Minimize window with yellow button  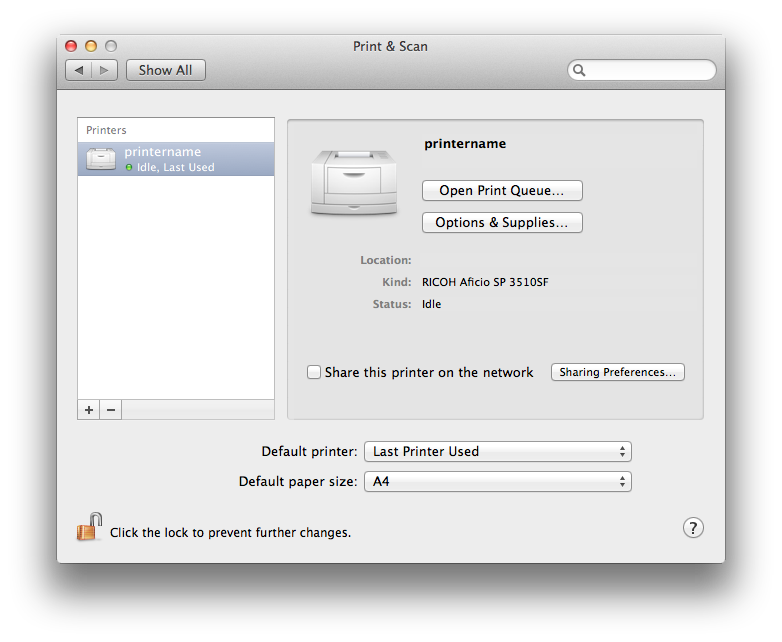[x=91, y=46]
